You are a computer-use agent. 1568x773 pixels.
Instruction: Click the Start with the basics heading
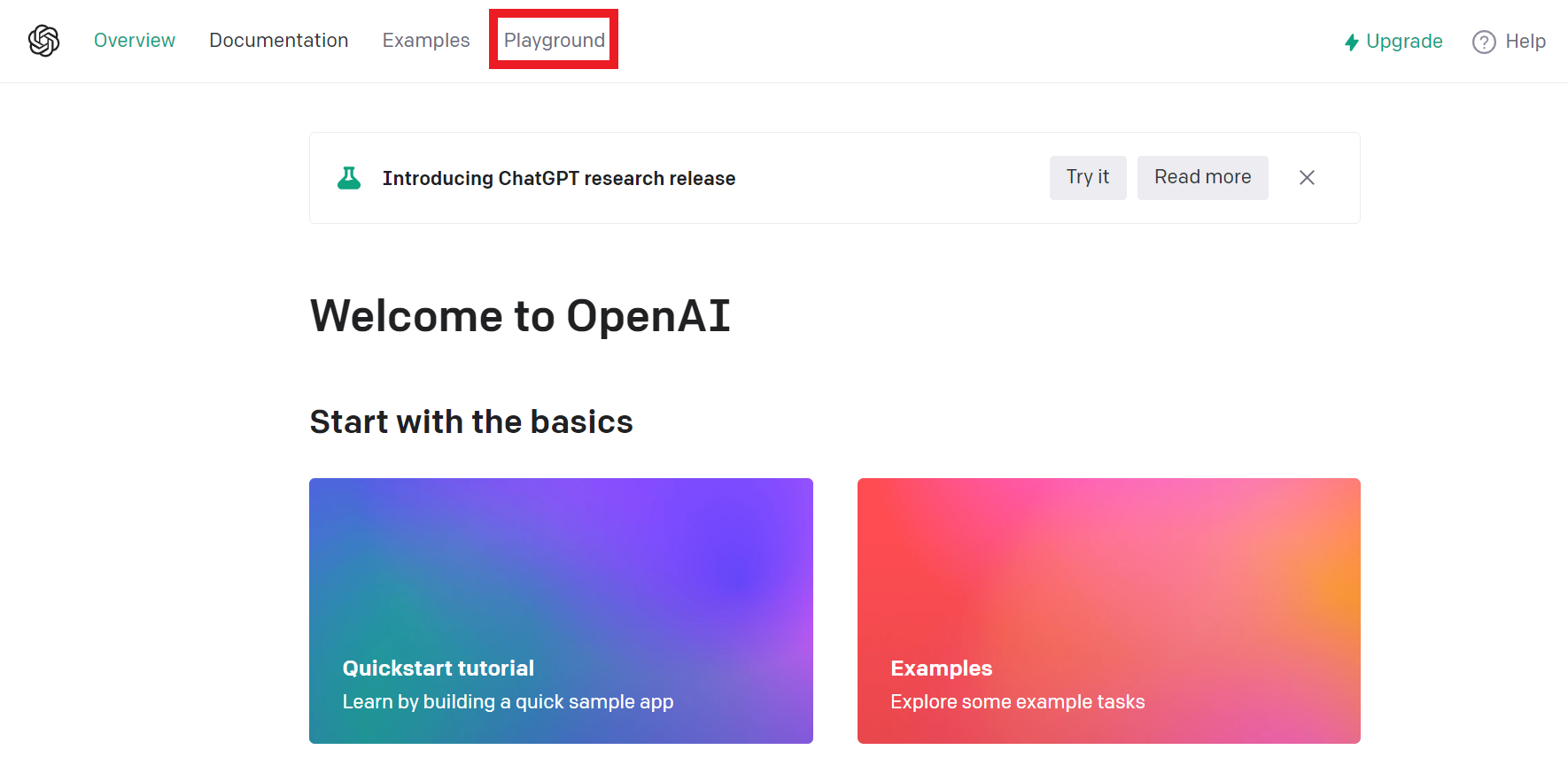[x=471, y=422]
